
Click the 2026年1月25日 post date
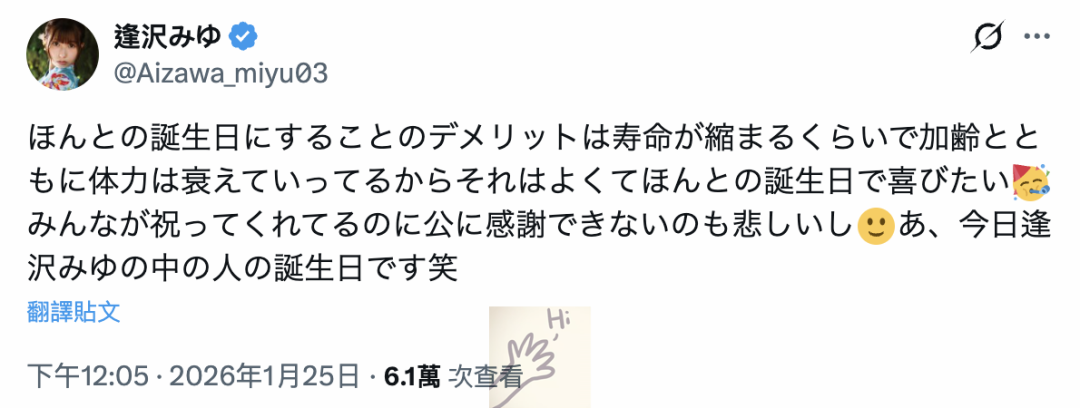pyautogui.click(x=264, y=376)
